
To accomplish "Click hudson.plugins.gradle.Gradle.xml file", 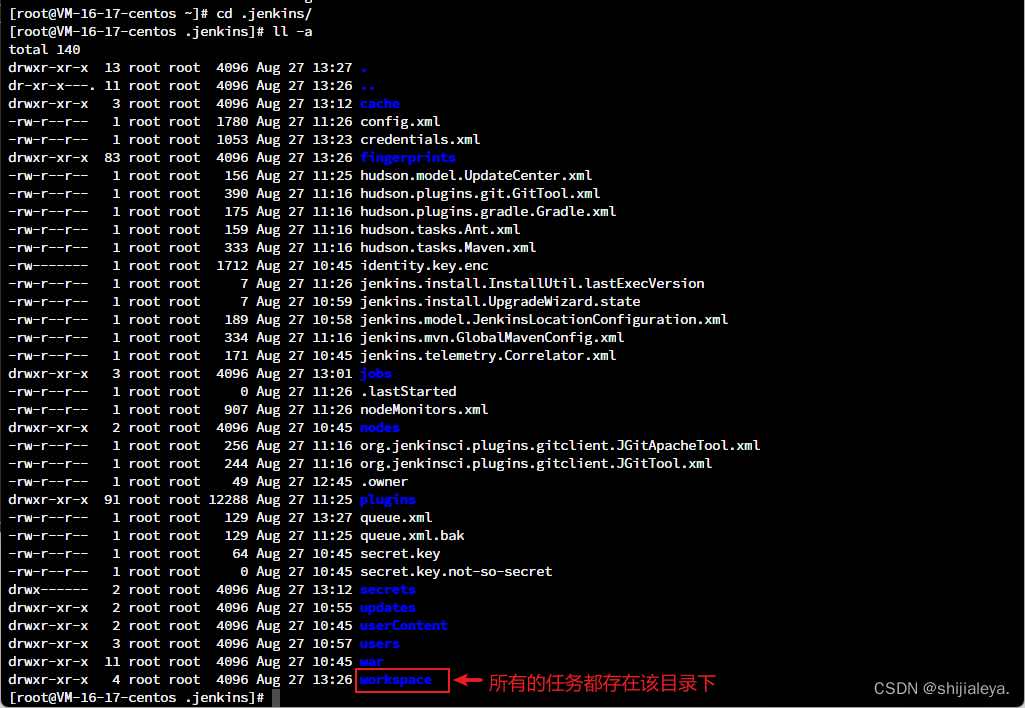I will point(488,211).
